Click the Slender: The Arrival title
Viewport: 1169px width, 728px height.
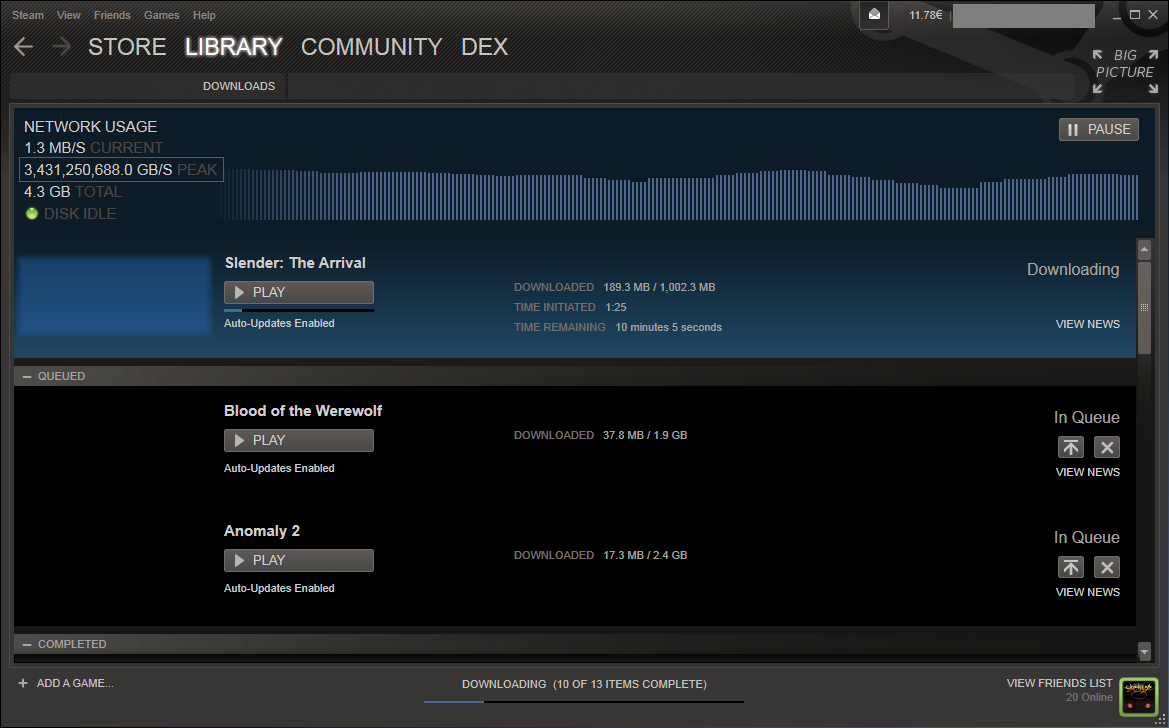point(295,263)
